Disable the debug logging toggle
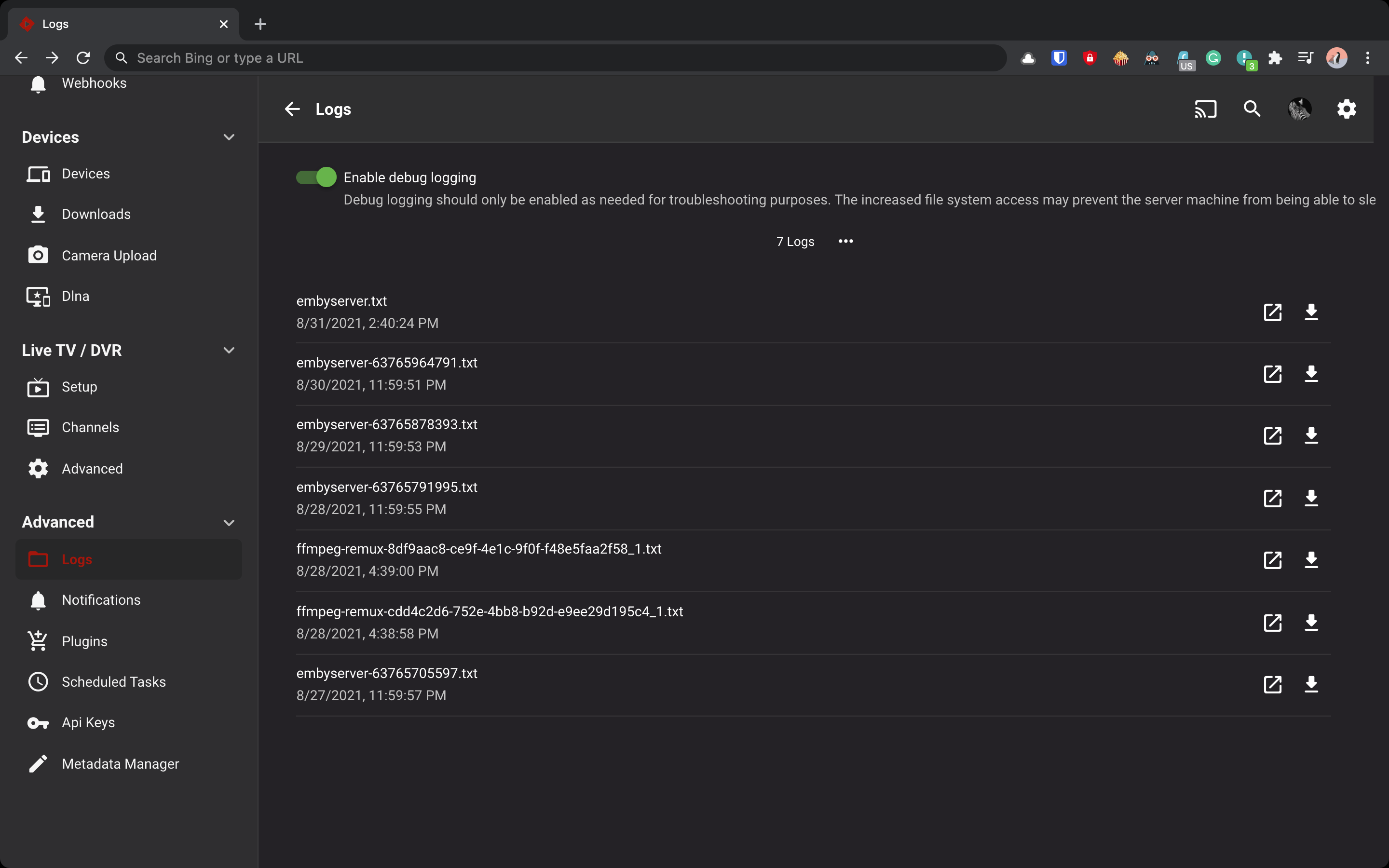This screenshot has height=868, width=1389. (316, 177)
